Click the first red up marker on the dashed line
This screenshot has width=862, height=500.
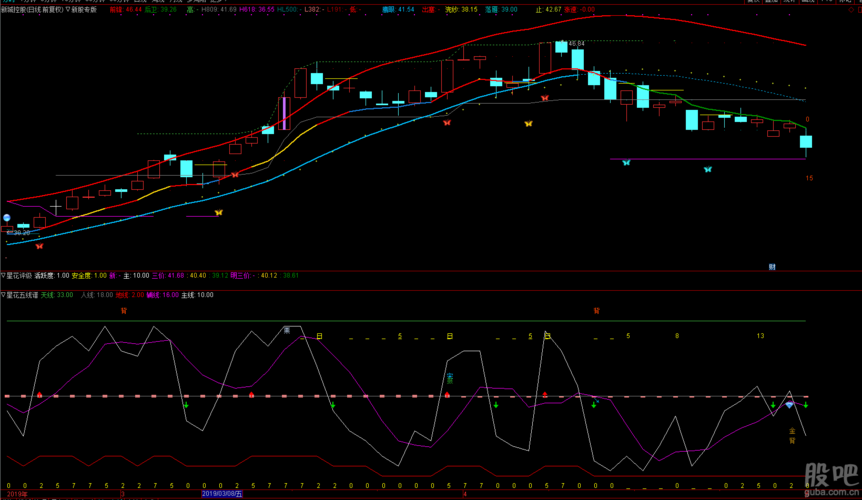(40, 395)
